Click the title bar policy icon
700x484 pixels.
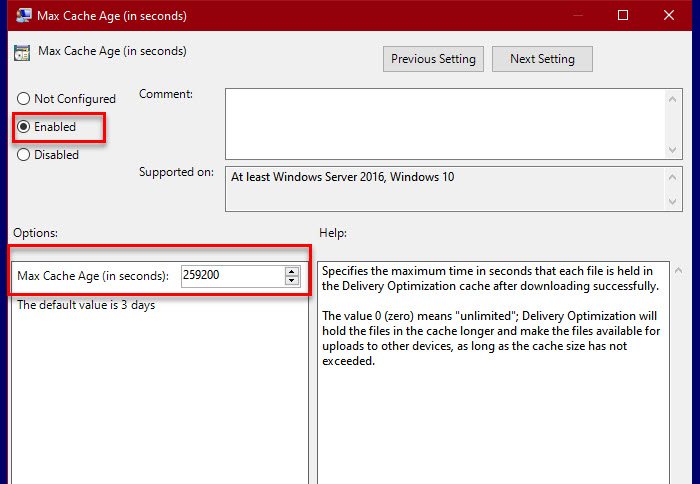coord(23,15)
